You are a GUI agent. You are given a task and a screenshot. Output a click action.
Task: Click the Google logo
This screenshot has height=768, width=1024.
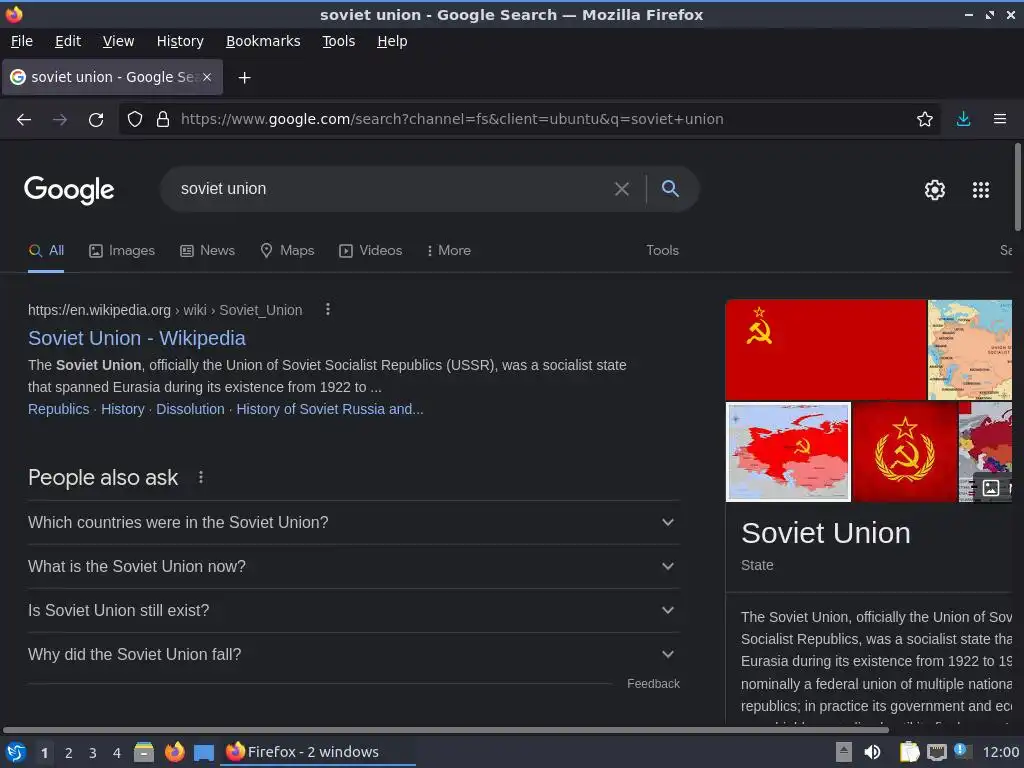(69, 190)
